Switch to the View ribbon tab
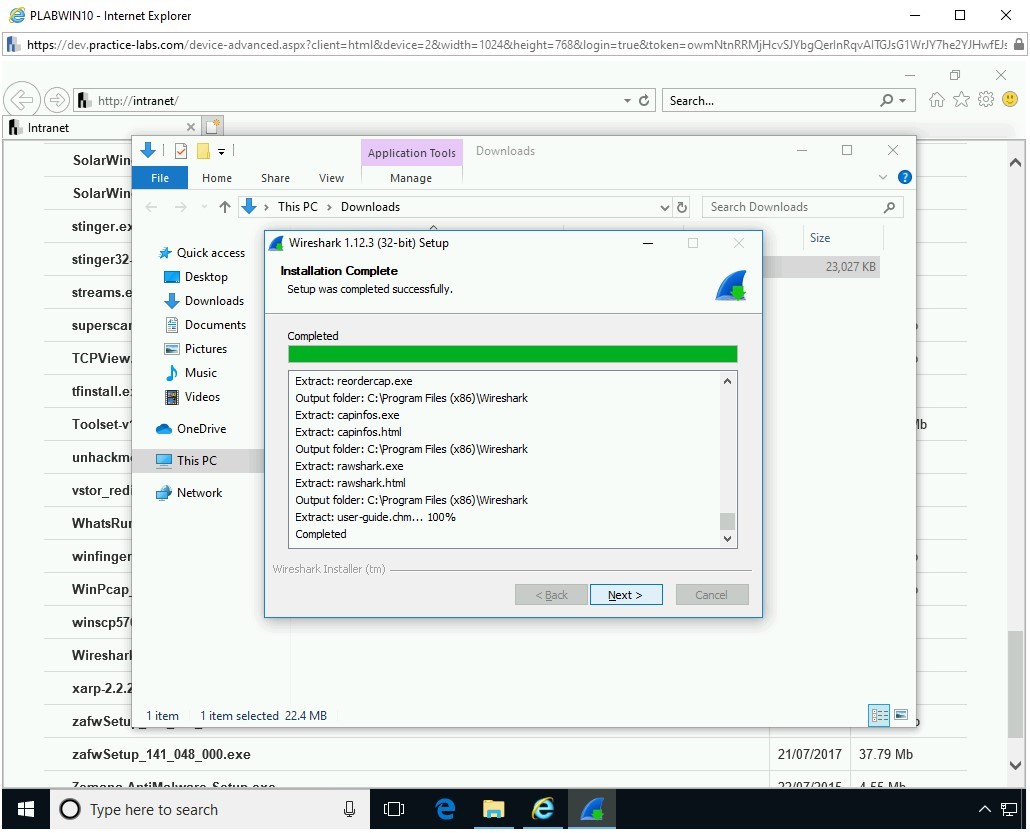This screenshot has width=1030, height=833. (331, 178)
